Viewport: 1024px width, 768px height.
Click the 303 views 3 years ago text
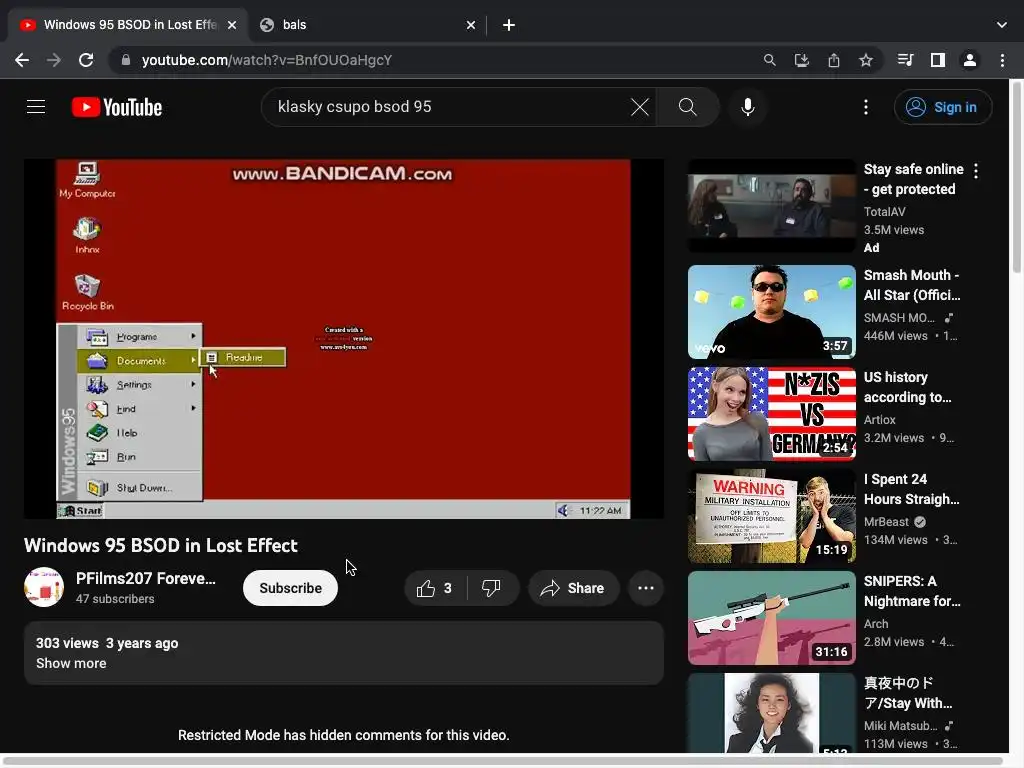[107, 643]
